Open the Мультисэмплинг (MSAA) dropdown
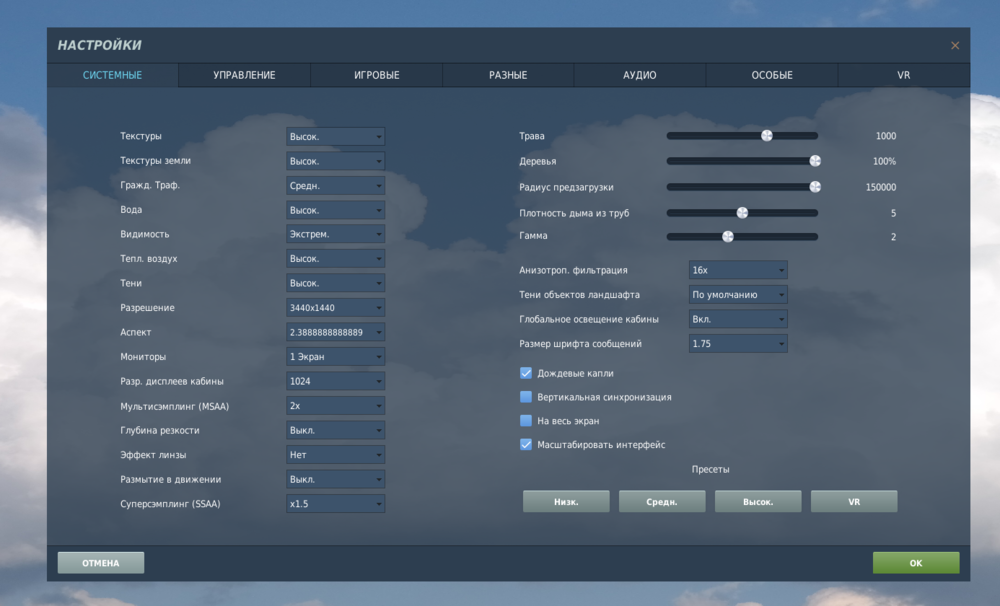 coord(335,406)
